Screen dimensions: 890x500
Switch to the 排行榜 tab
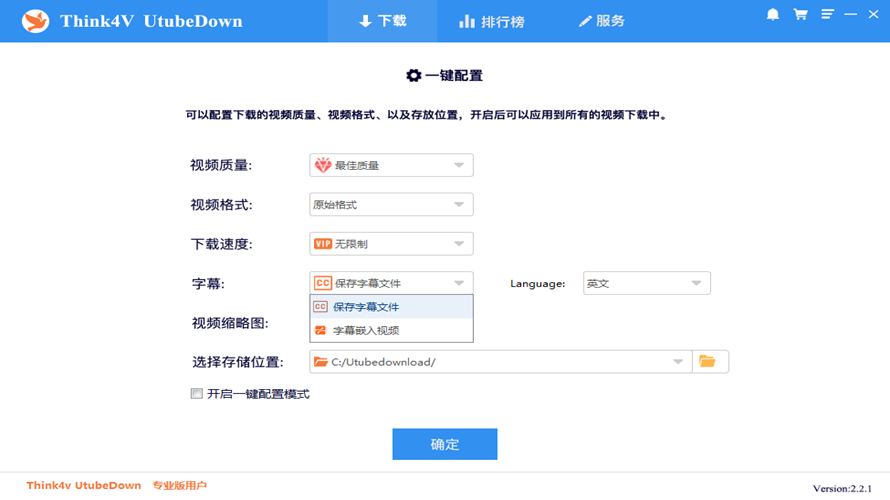492,22
